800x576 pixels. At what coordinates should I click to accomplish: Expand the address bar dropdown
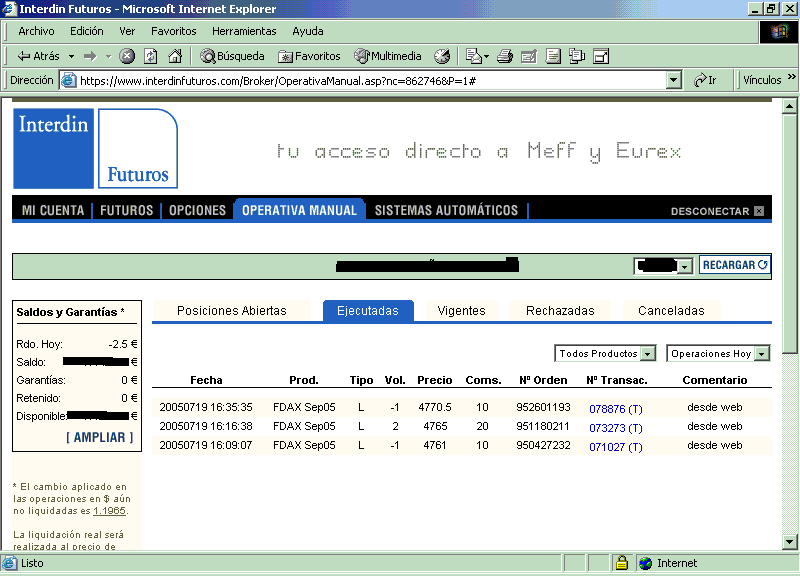point(674,80)
